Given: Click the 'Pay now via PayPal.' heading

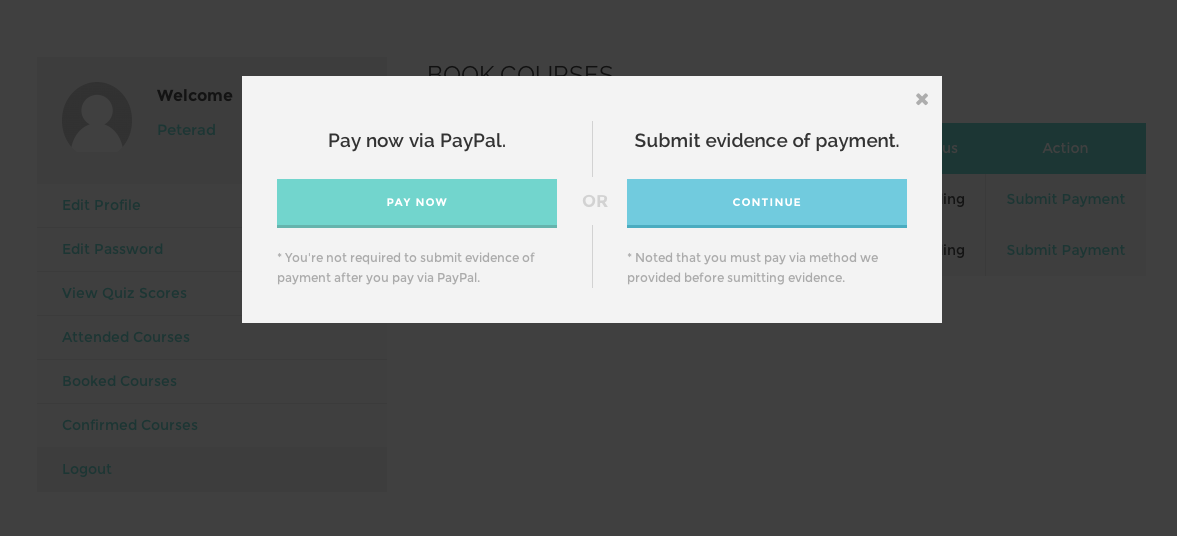Looking at the screenshot, I should coord(417,141).
